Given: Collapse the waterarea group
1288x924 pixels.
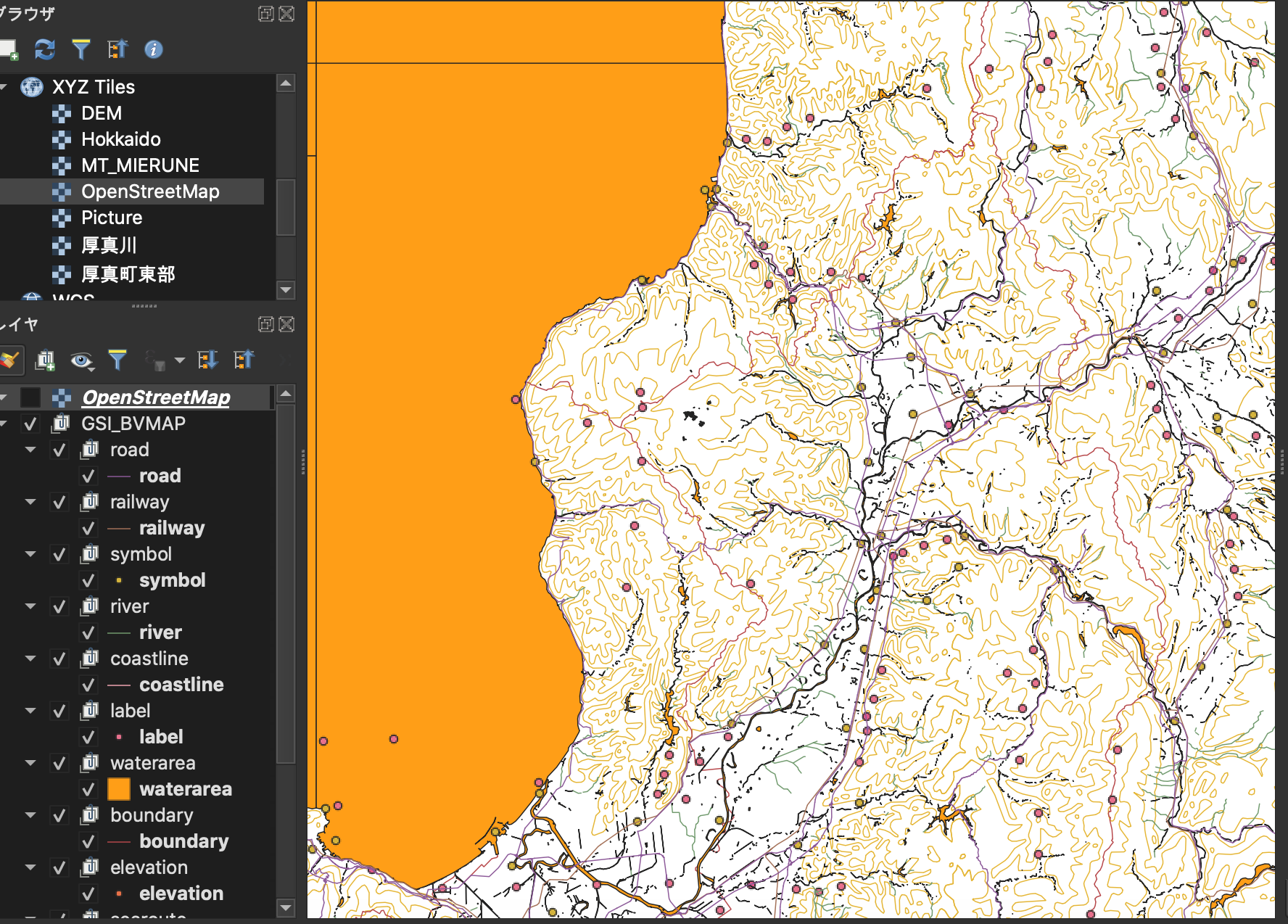Looking at the screenshot, I should (30, 763).
